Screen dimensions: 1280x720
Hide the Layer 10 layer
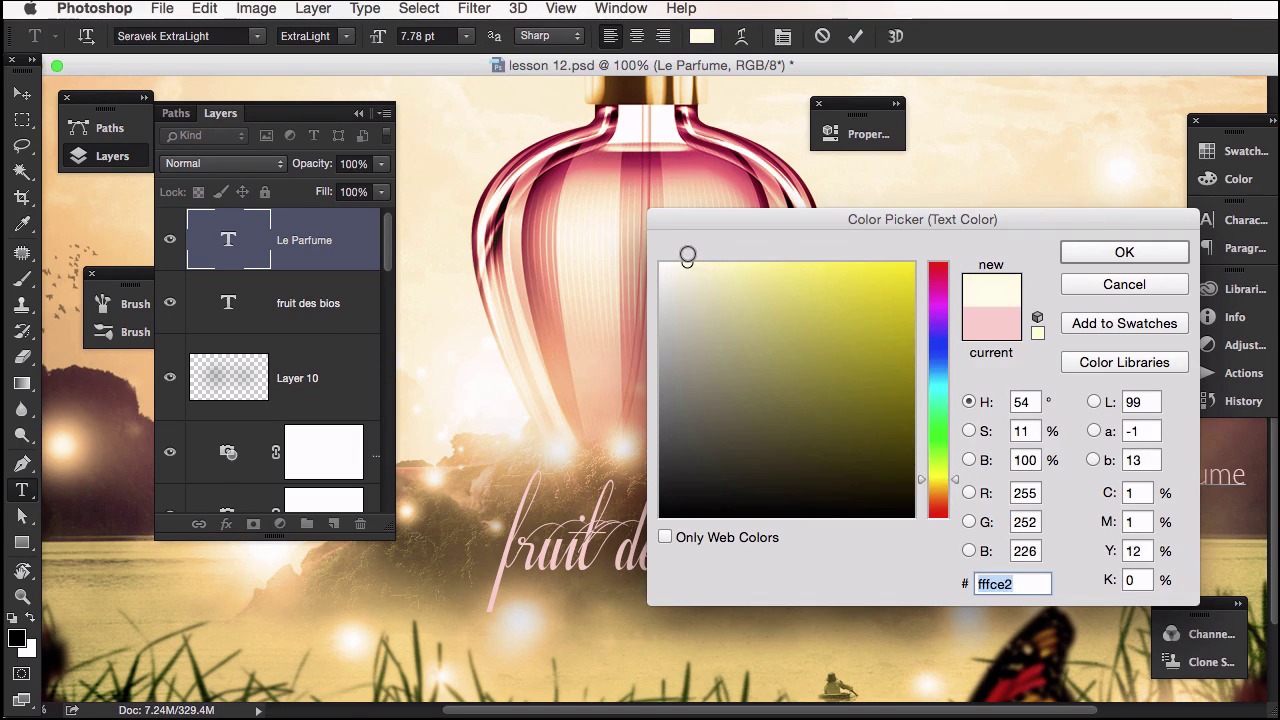(x=170, y=377)
